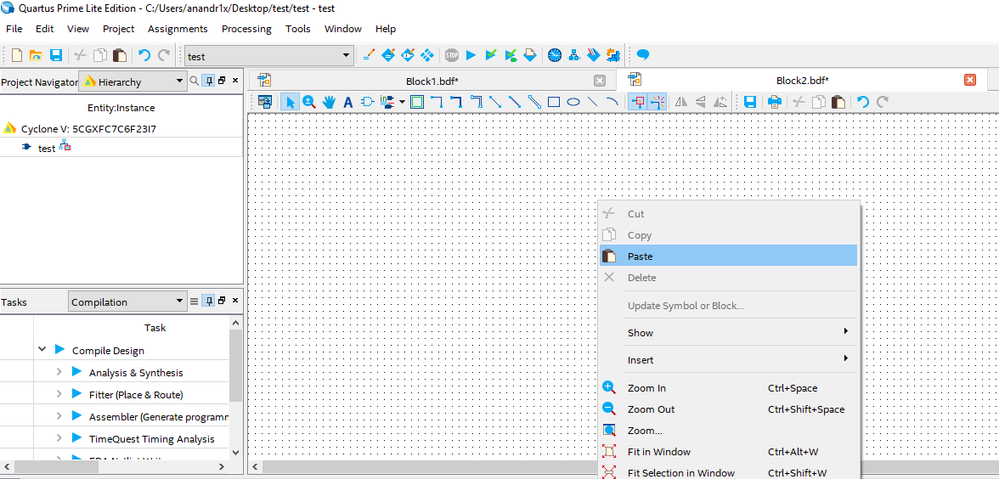Toggle the rubberbanding button
This screenshot has width=999, height=479.
pyautogui.click(x=637, y=102)
